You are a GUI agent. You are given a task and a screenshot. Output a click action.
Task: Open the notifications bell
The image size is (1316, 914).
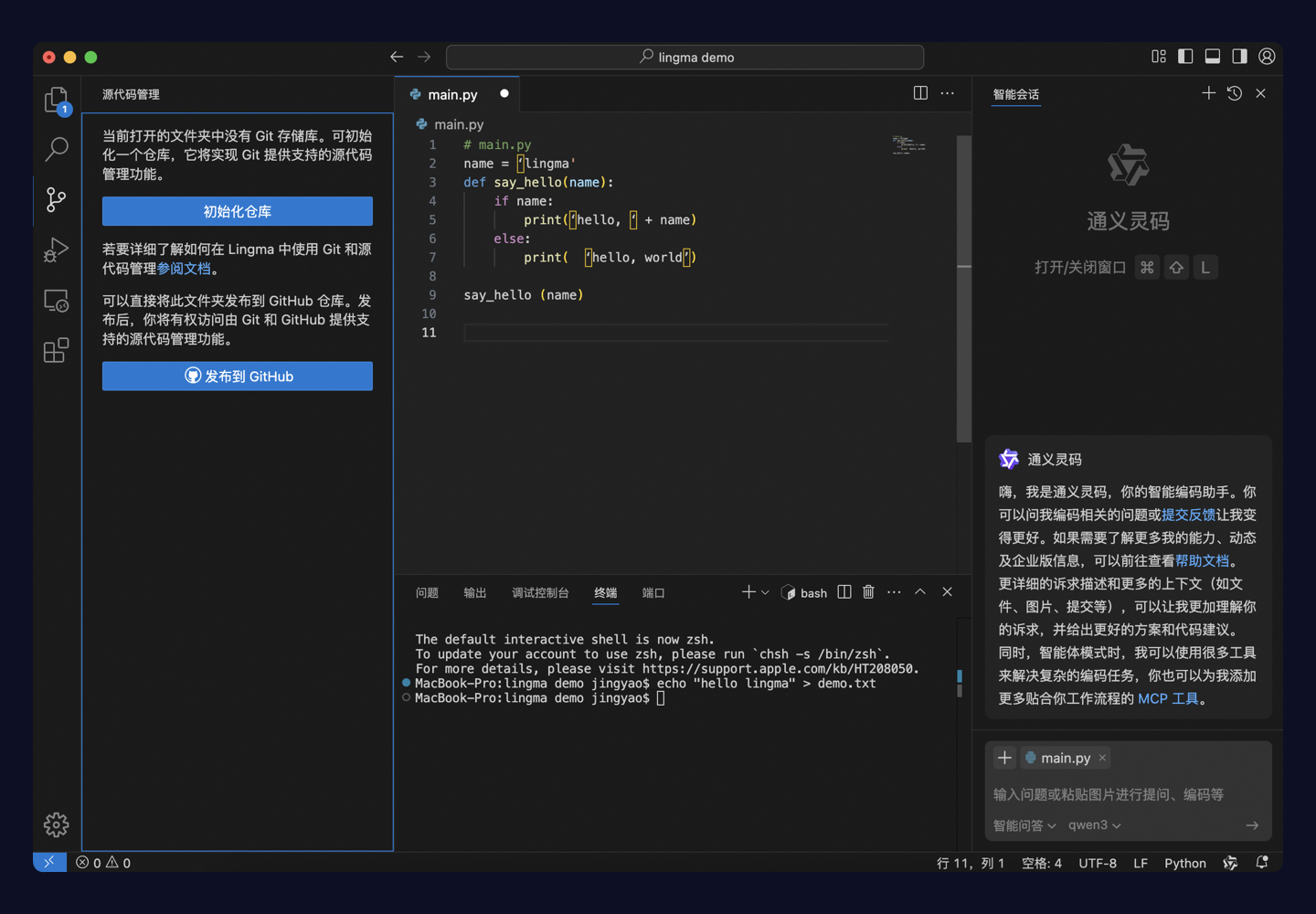[1262, 863]
